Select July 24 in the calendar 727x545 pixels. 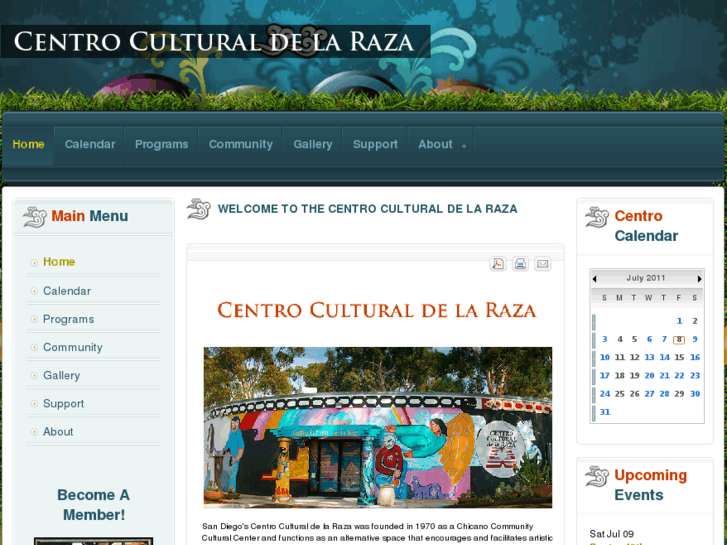pos(605,394)
